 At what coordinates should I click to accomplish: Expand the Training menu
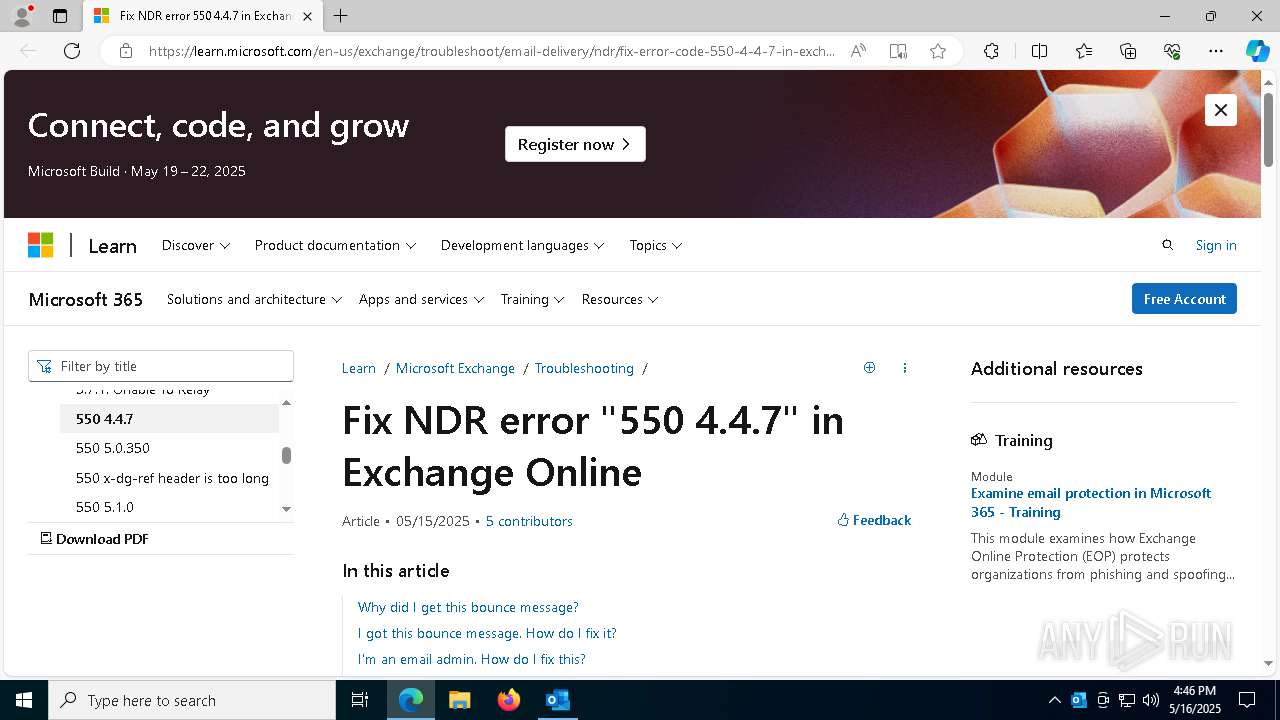point(532,299)
